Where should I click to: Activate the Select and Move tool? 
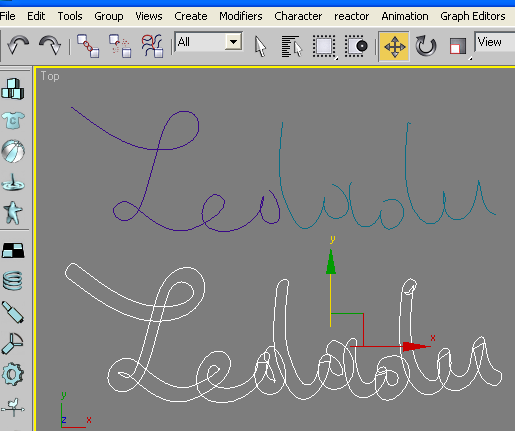click(394, 46)
